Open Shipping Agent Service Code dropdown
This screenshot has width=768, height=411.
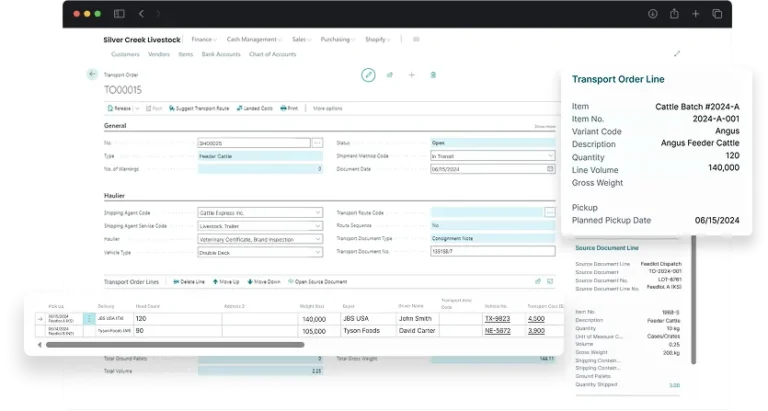tap(317, 226)
